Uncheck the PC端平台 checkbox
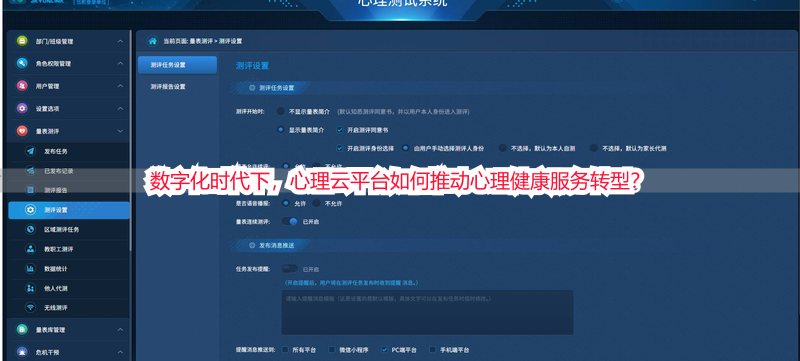 coord(384,350)
